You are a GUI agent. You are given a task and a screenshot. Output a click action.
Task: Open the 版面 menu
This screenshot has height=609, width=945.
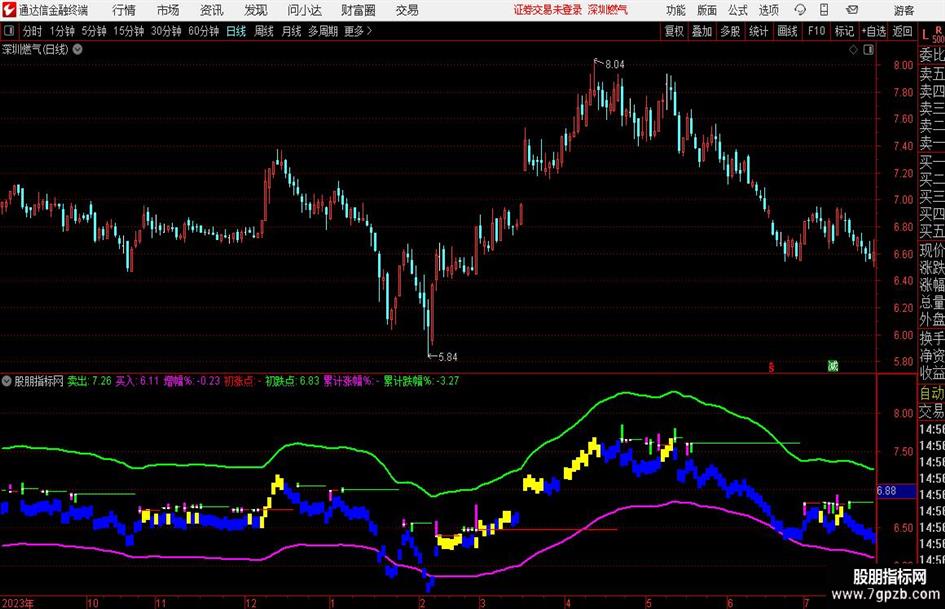click(x=707, y=10)
